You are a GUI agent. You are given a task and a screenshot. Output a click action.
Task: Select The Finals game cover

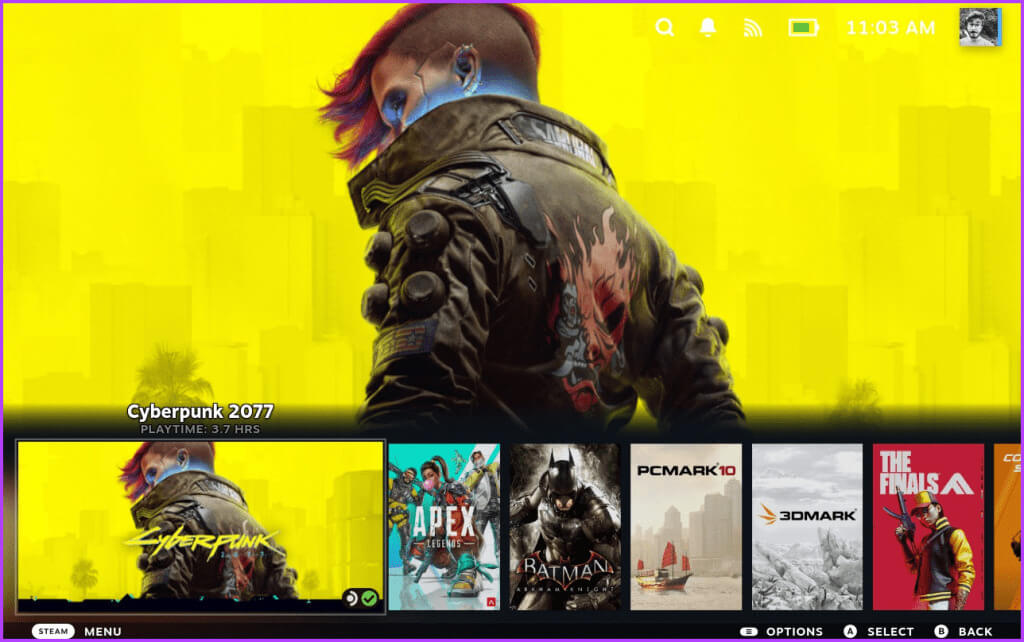[x=928, y=527]
